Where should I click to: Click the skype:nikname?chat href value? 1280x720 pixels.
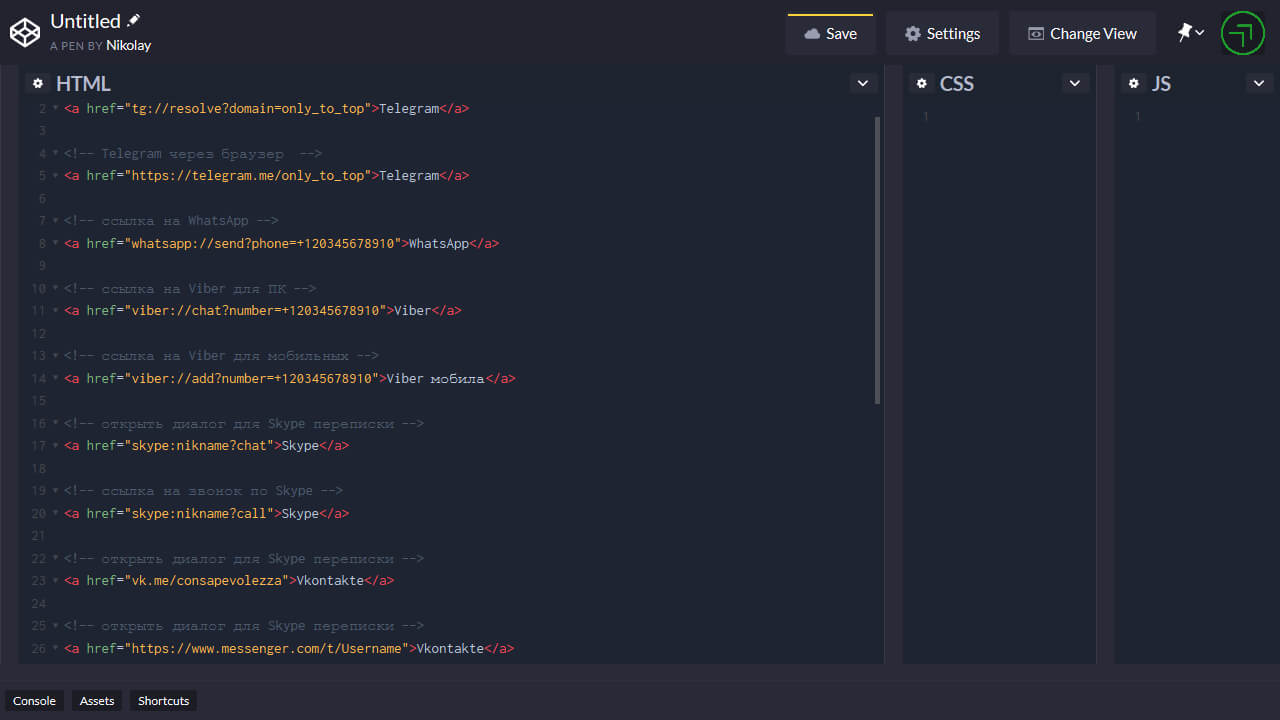[x=199, y=445]
